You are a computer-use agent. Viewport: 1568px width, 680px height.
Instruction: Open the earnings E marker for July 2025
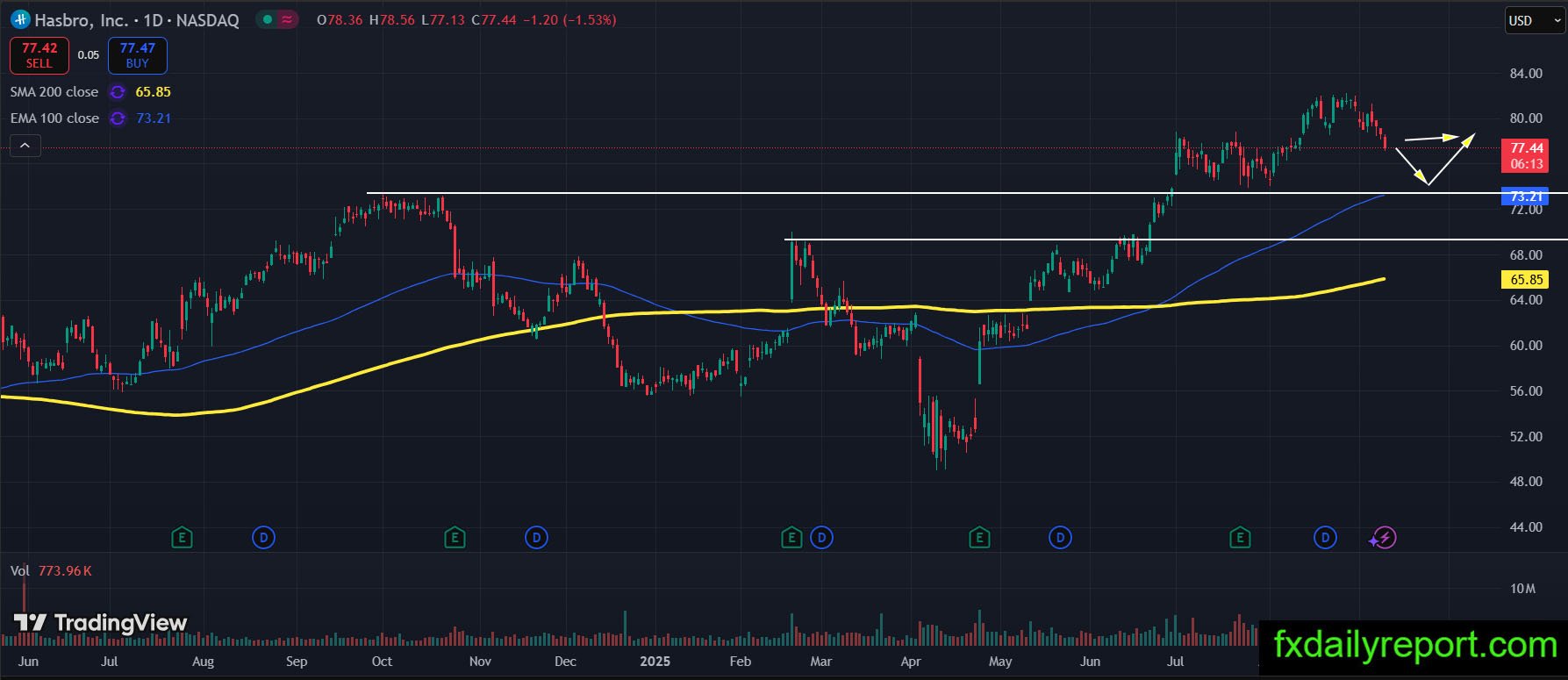(1240, 537)
